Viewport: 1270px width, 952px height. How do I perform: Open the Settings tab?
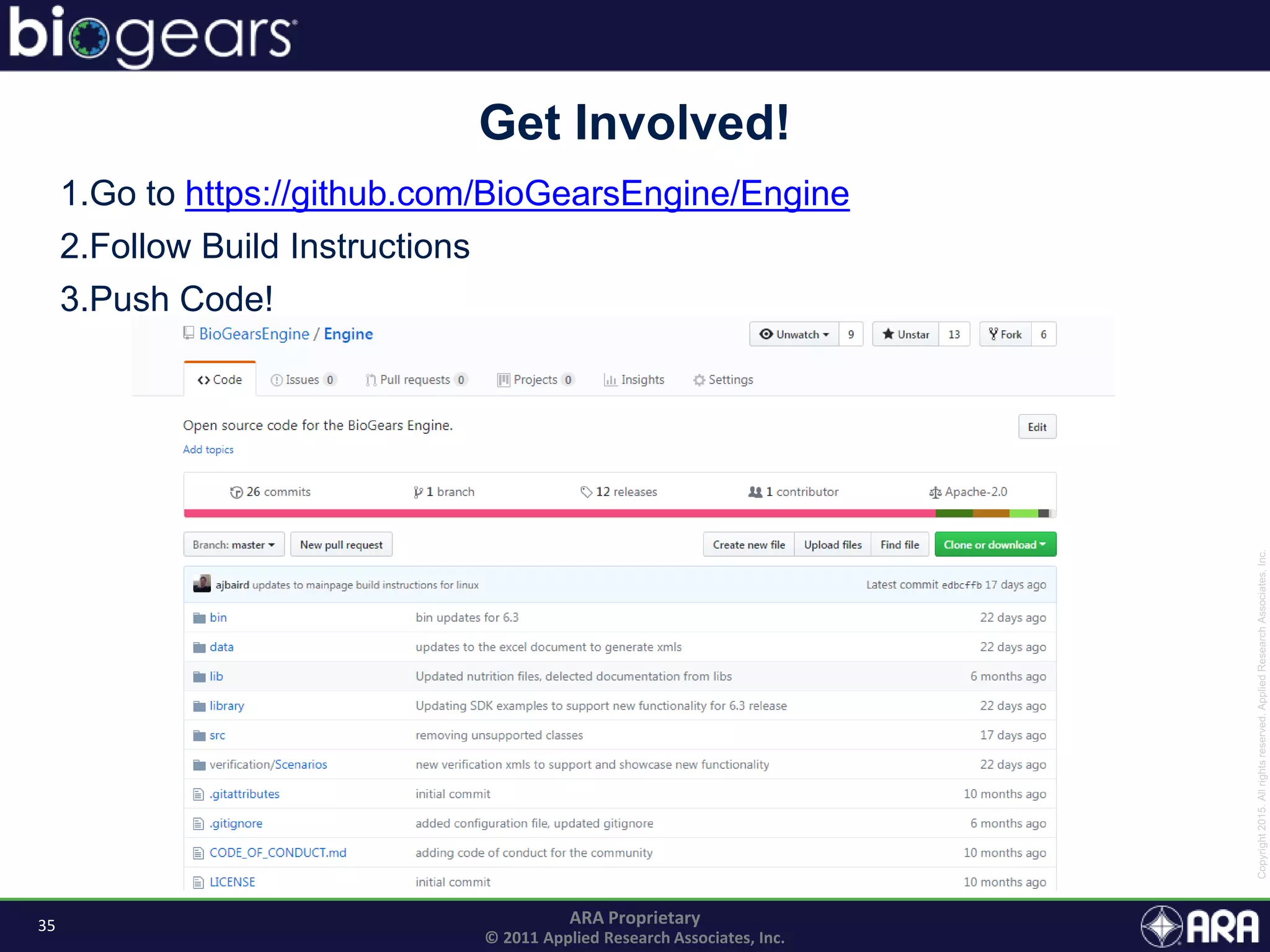tap(723, 379)
